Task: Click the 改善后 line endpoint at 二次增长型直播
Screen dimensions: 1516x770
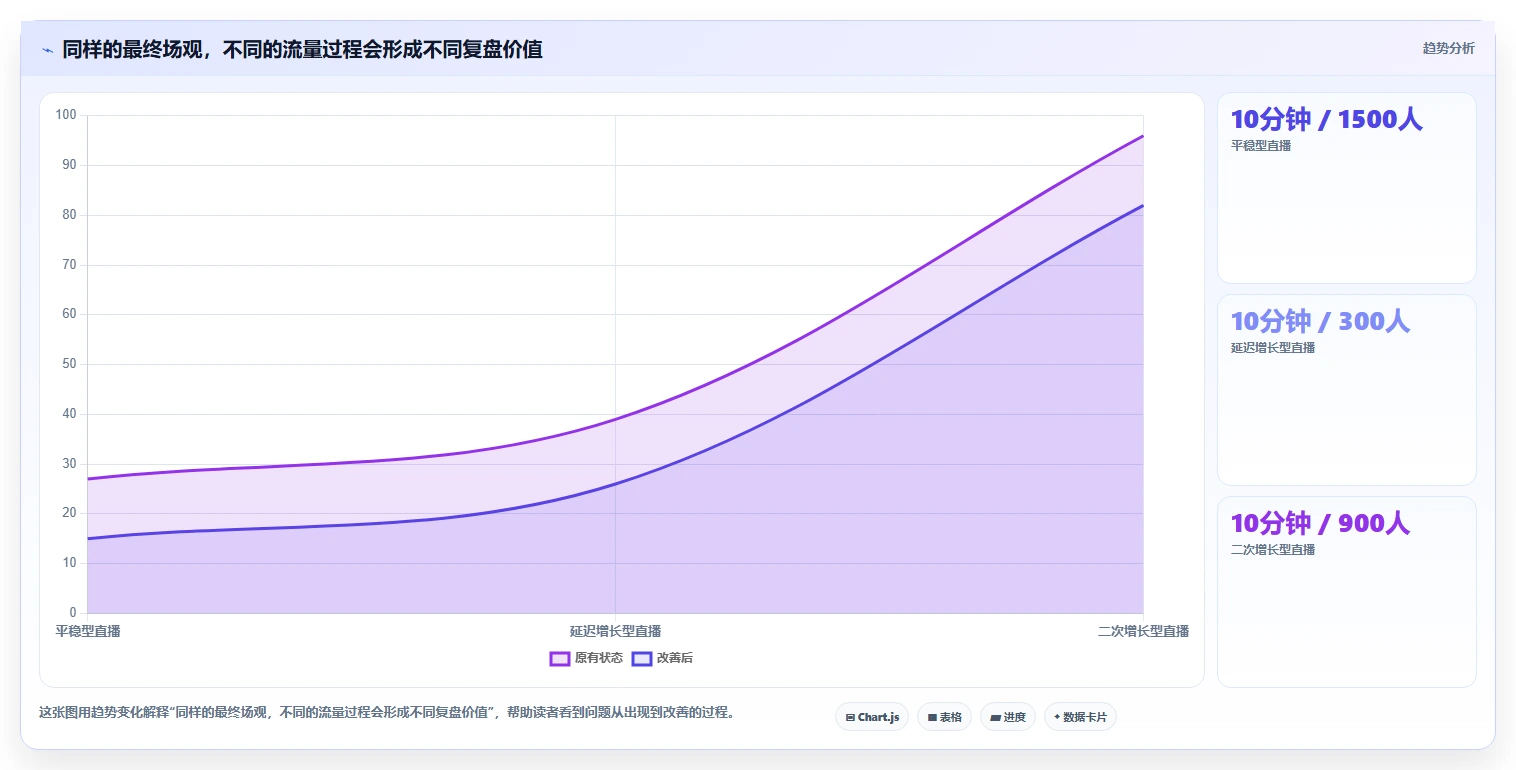Action: 1143,205
